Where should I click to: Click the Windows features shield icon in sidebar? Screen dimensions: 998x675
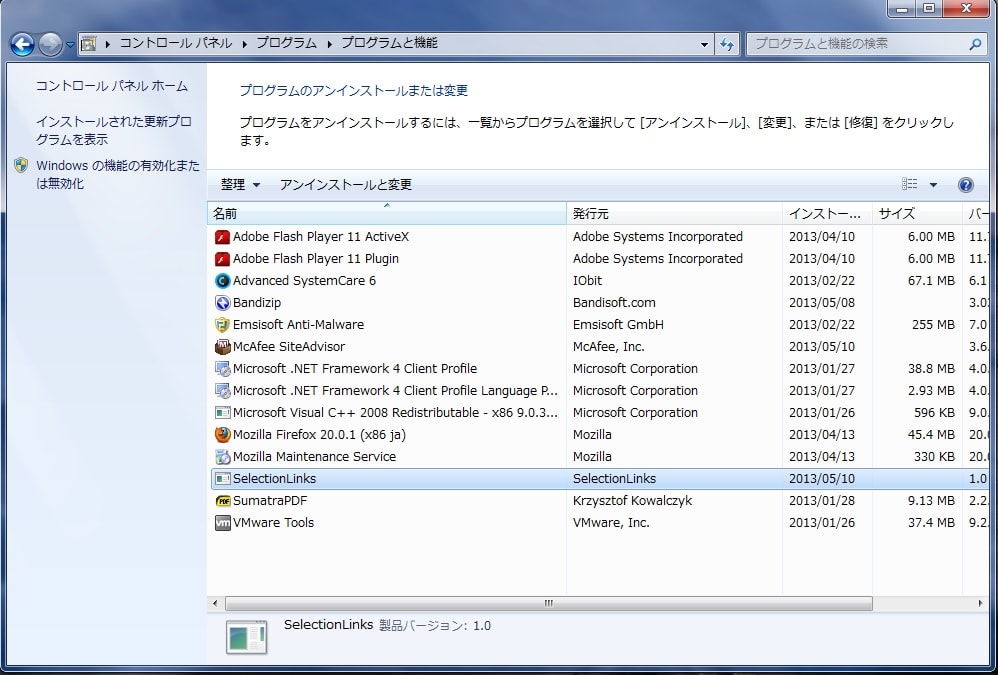click(22, 165)
